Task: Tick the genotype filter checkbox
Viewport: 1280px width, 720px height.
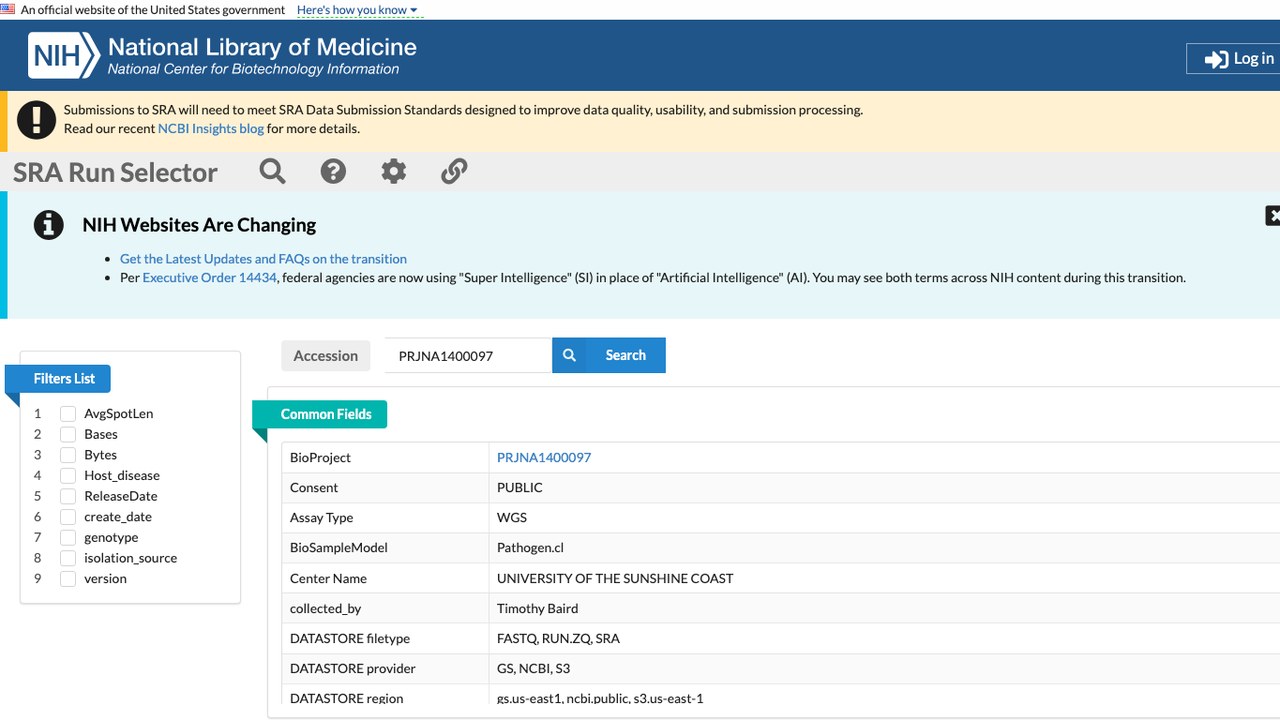Action: [68, 538]
